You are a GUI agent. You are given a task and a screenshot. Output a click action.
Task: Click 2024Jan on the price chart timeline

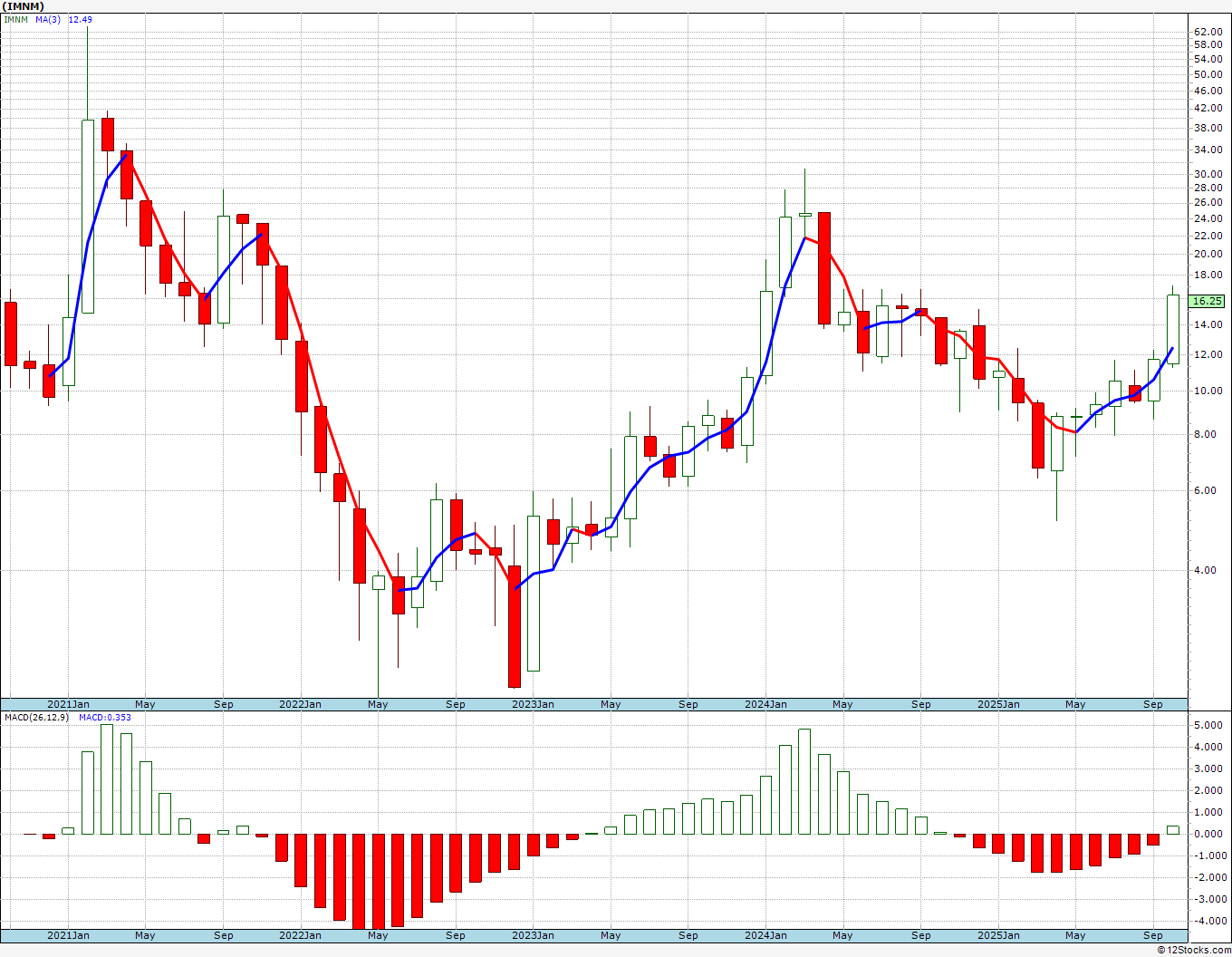coord(765,704)
